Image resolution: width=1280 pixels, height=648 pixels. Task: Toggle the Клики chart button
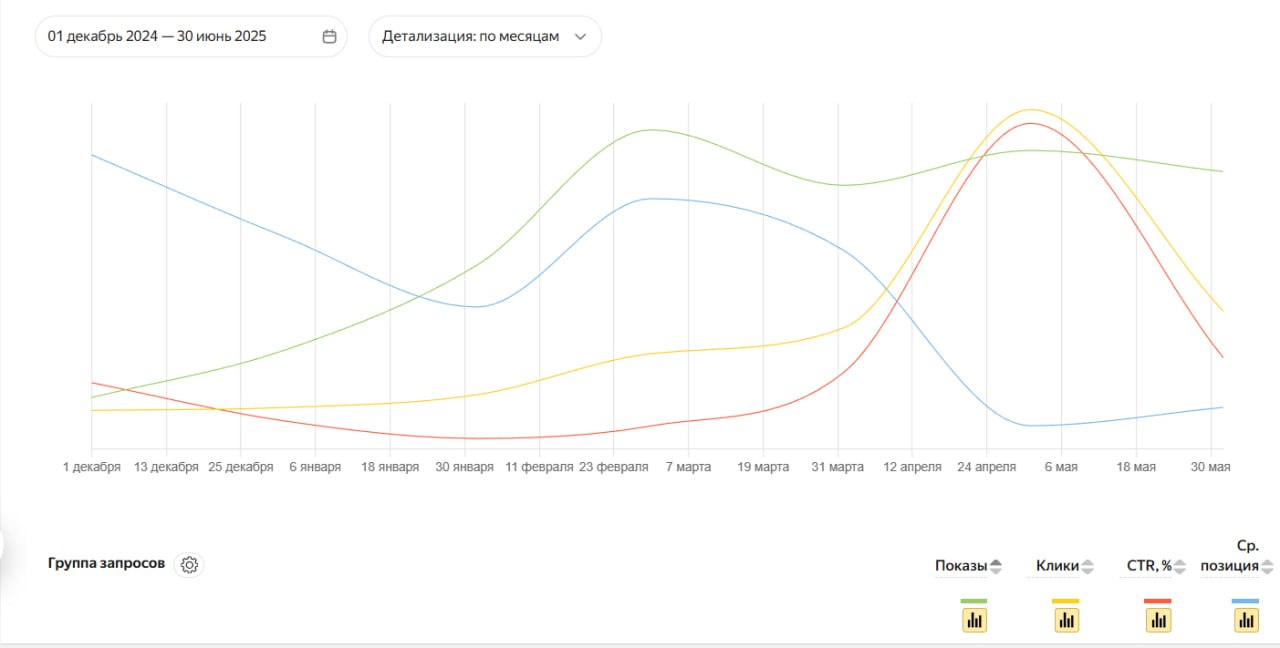(1066, 620)
